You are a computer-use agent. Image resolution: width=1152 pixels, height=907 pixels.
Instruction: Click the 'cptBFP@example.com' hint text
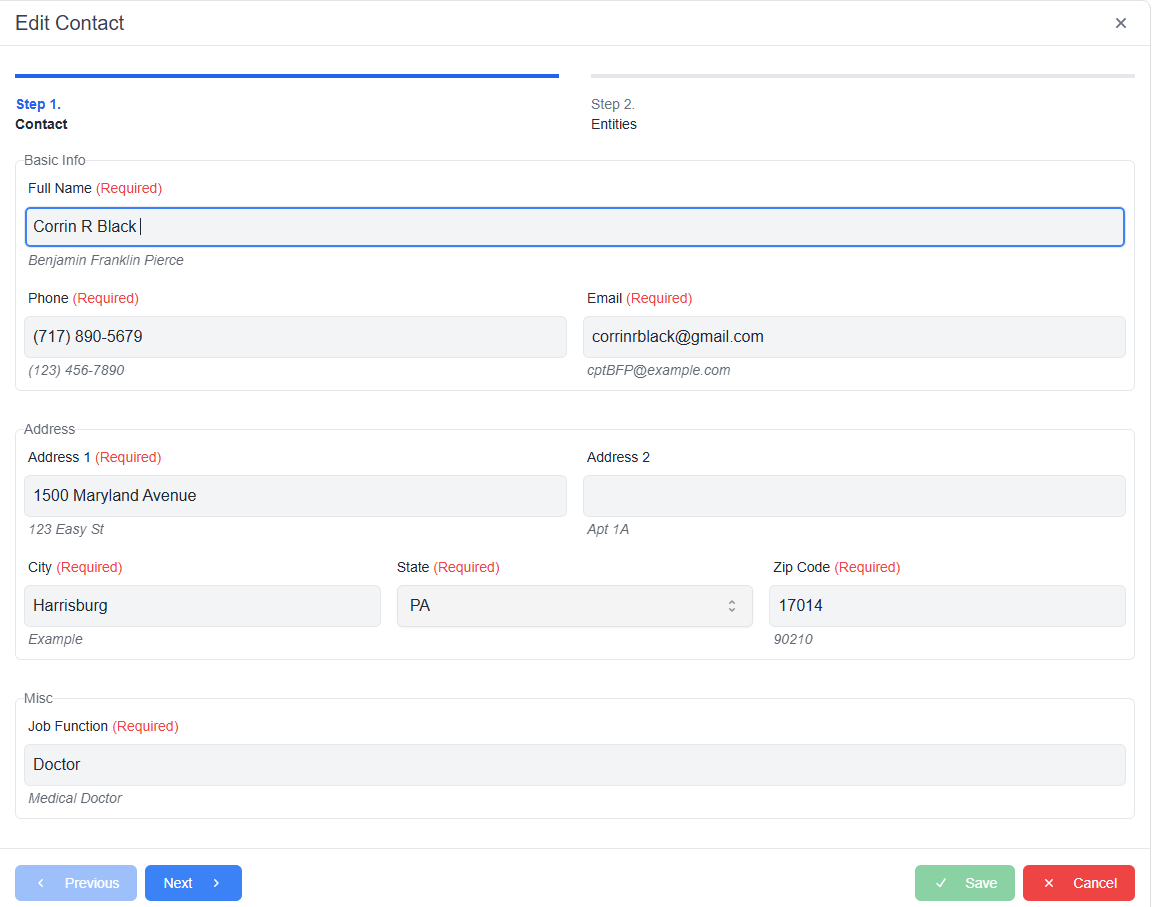click(658, 370)
